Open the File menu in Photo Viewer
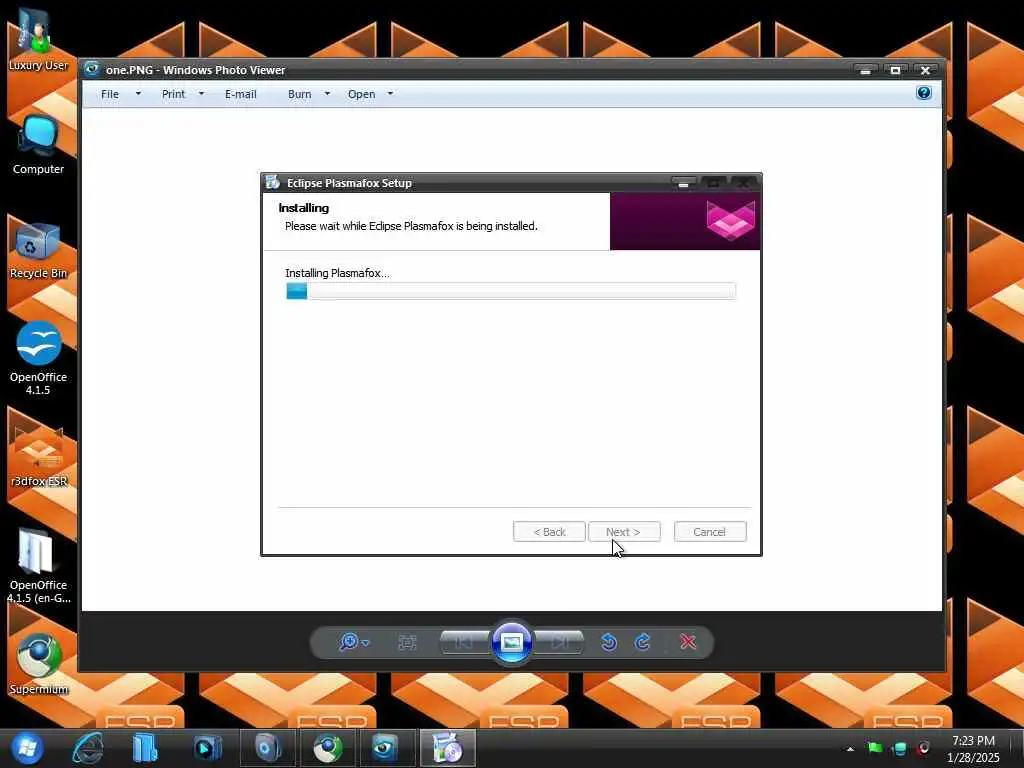 [110, 94]
